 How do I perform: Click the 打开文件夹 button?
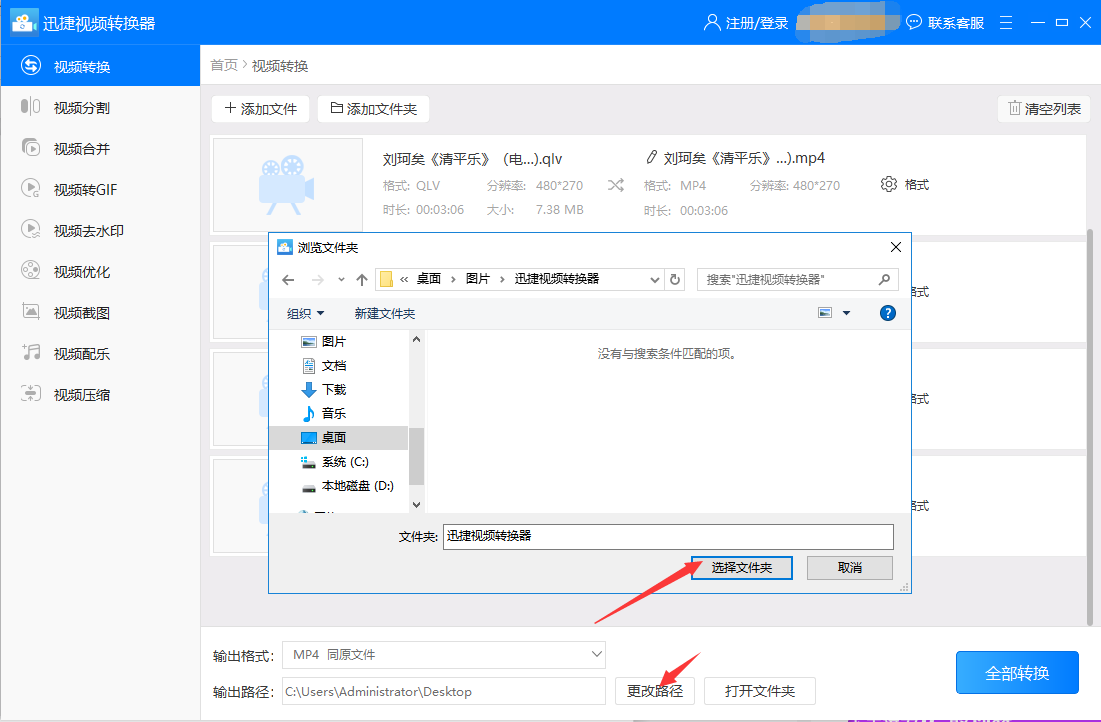[x=760, y=691]
